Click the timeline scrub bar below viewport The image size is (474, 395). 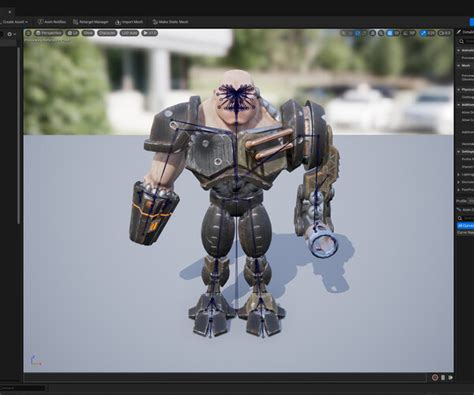coord(225,378)
